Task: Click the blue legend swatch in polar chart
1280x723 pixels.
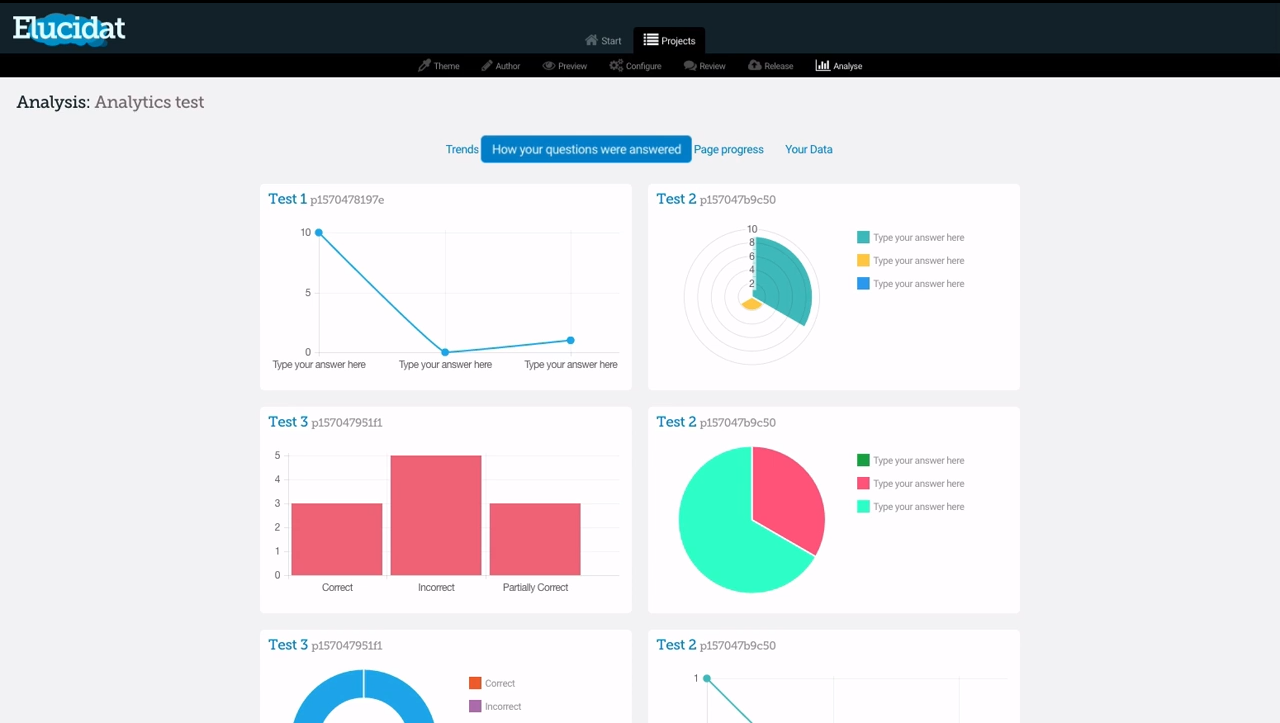Action: click(x=863, y=284)
